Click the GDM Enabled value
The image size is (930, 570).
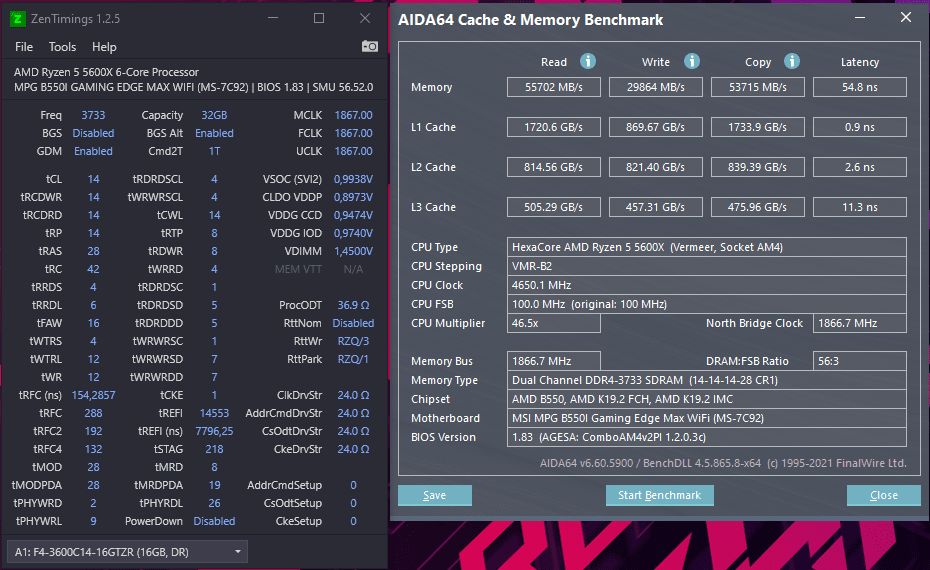93,151
